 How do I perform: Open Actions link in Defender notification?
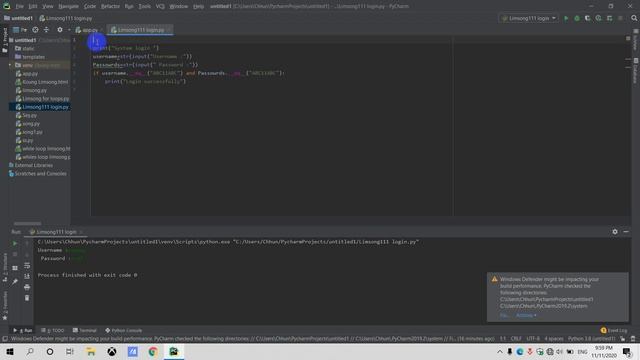tap(526, 315)
